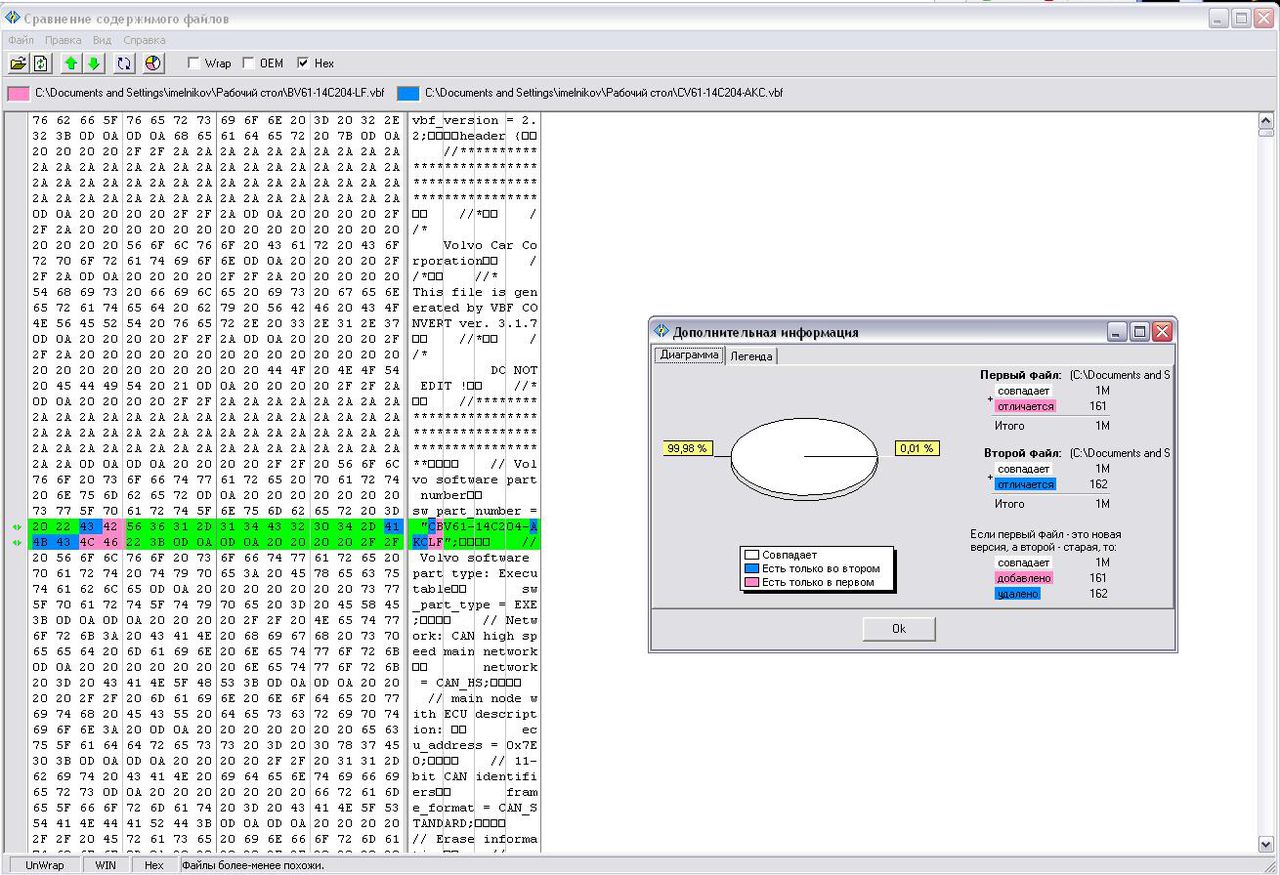Click the white 'Совпадает' legend swatch

coord(752,554)
